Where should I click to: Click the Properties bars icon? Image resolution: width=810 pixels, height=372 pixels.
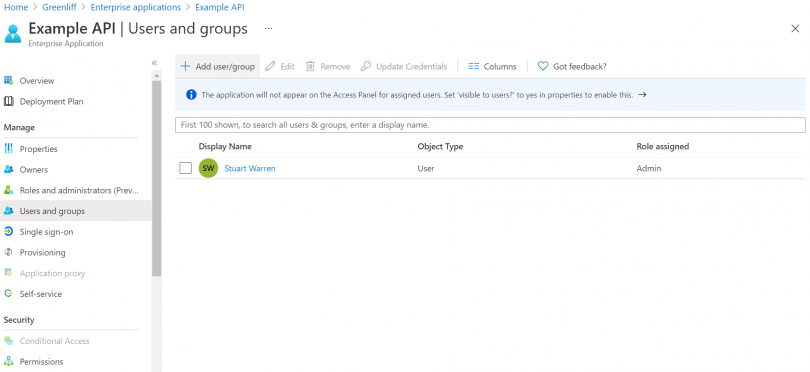(8, 149)
